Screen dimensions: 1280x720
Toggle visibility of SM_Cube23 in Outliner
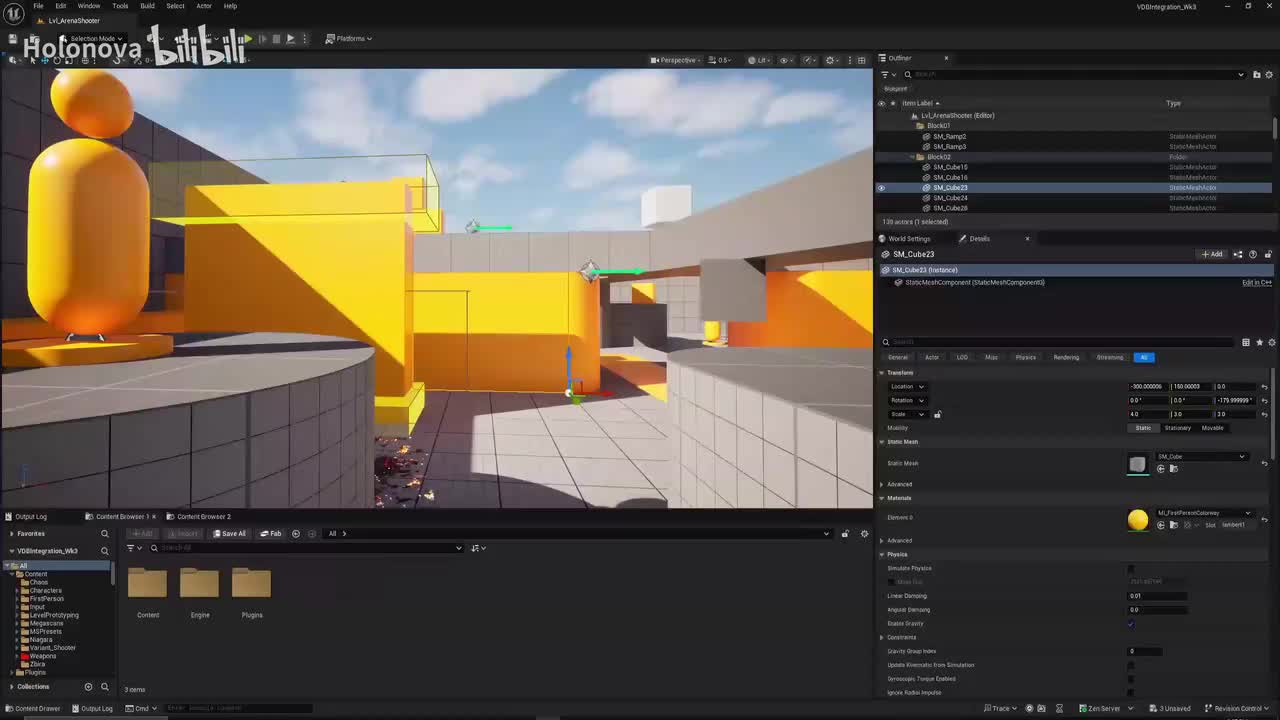[x=881, y=188]
